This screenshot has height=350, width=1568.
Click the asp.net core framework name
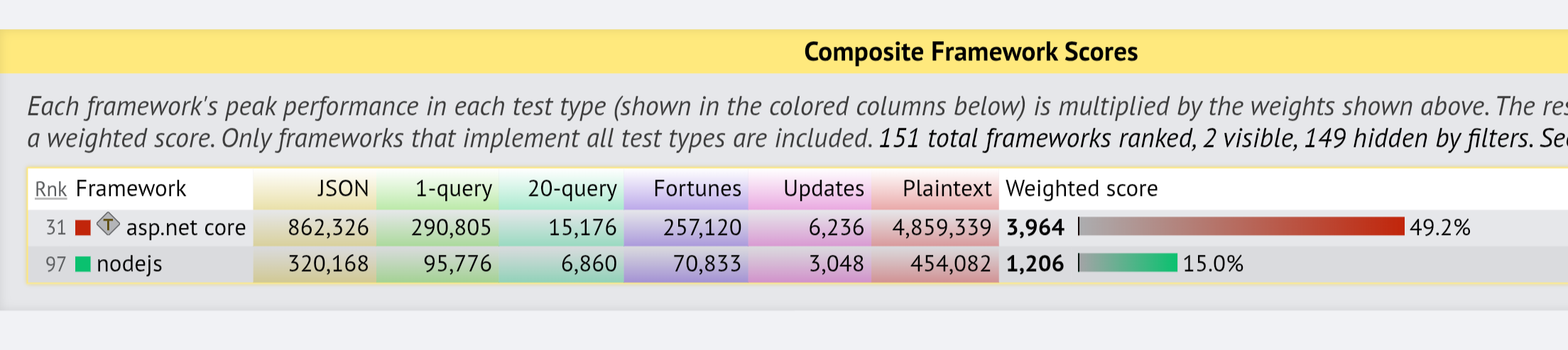pyautogui.click(x=186, y=228)
